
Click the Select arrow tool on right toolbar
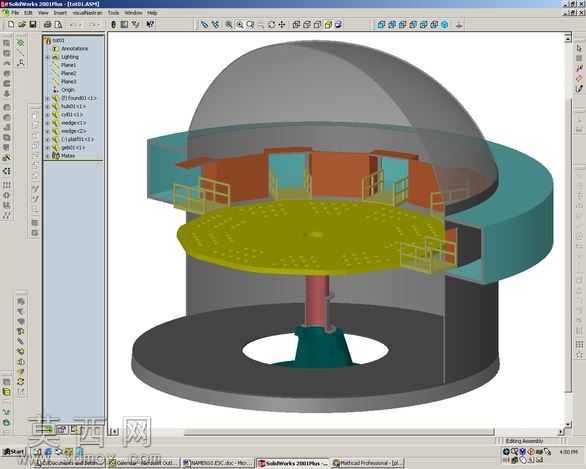pos(579,48)
